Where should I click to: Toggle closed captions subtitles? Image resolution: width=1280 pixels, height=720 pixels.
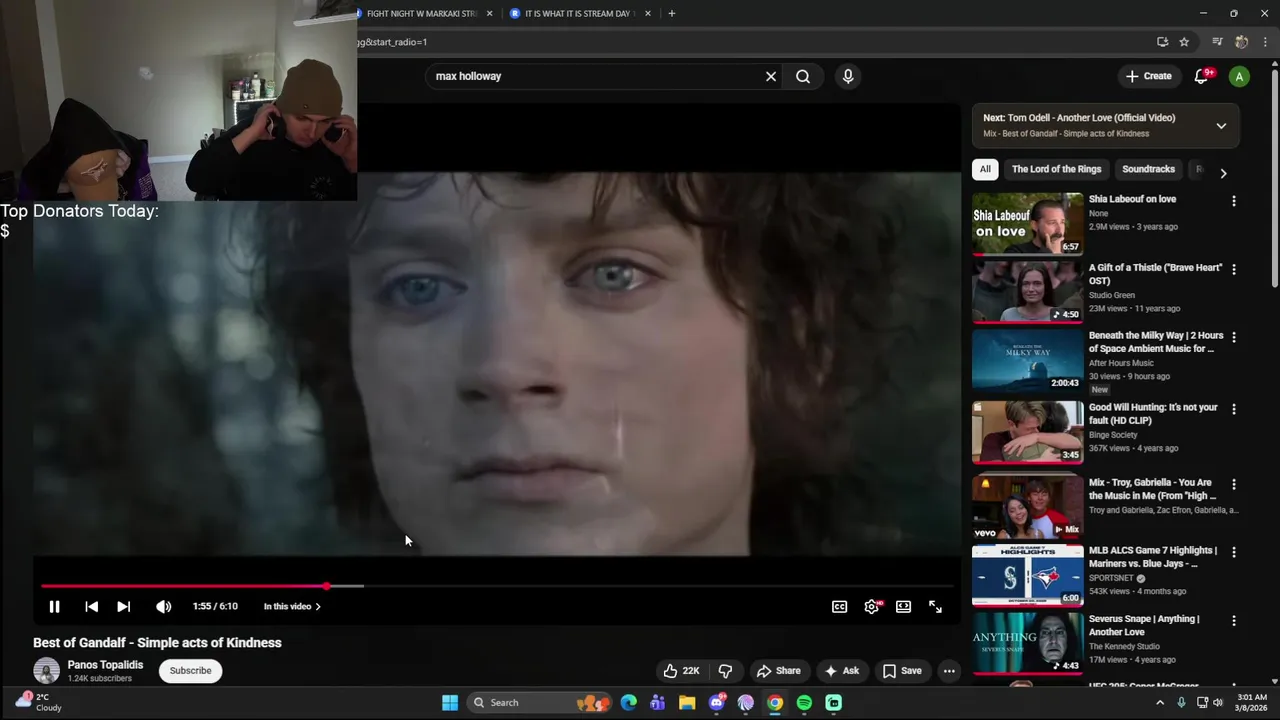(840, 606)
